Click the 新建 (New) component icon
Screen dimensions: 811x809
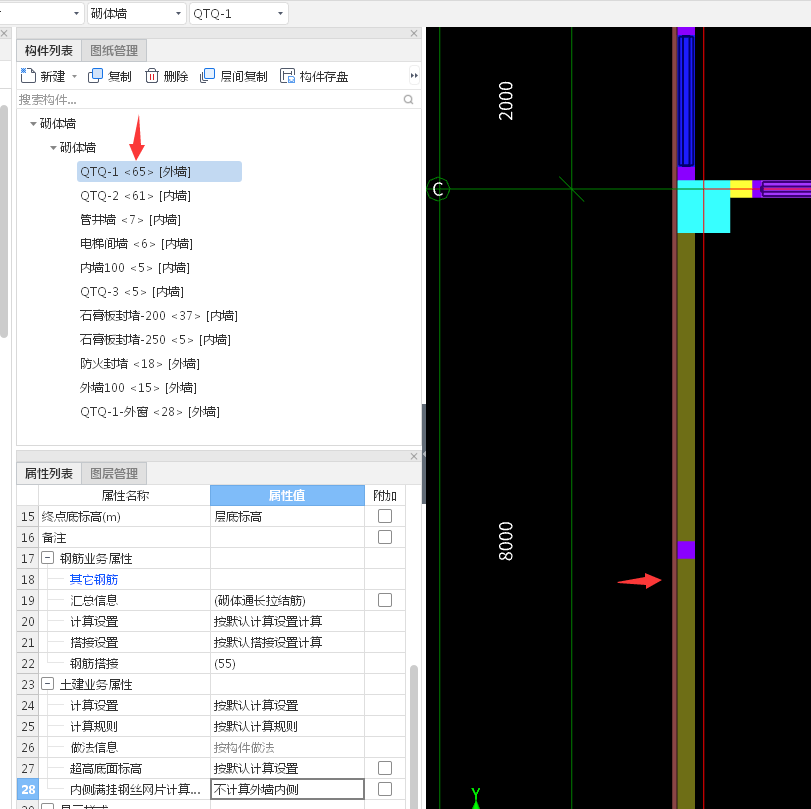[x=28, y=76]
